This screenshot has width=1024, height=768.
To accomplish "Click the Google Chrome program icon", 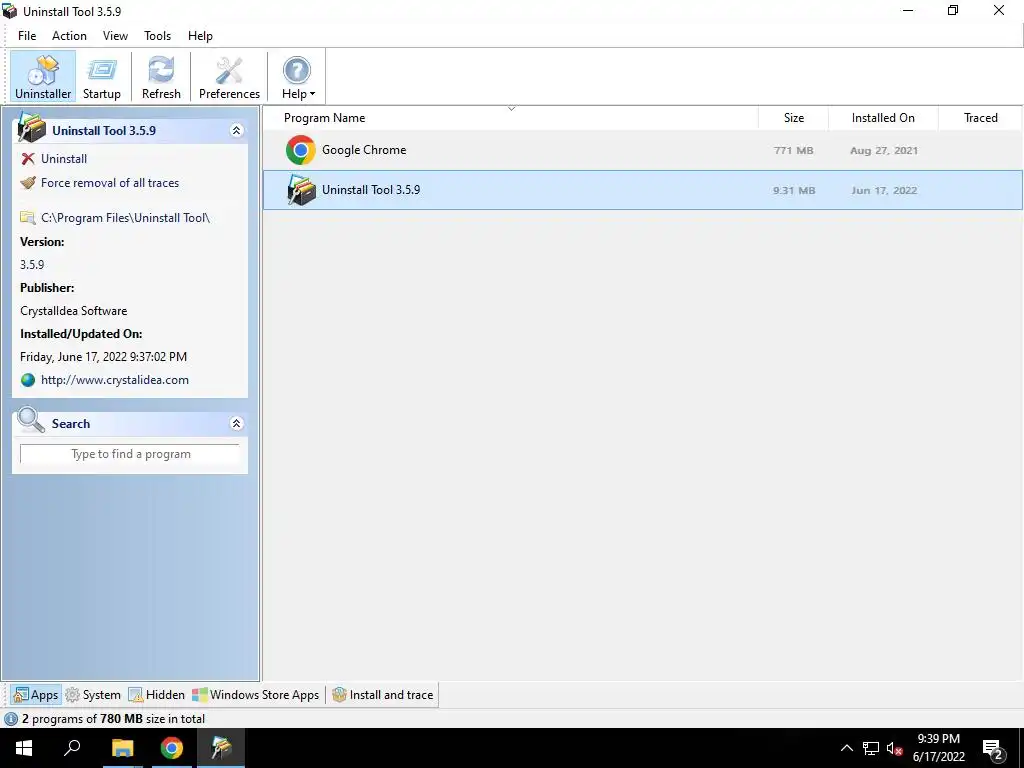I will click(300, 150).
